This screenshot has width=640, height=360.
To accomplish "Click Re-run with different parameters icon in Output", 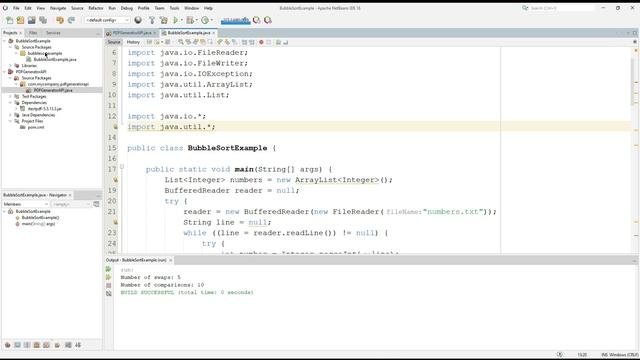I will point(109,277).
